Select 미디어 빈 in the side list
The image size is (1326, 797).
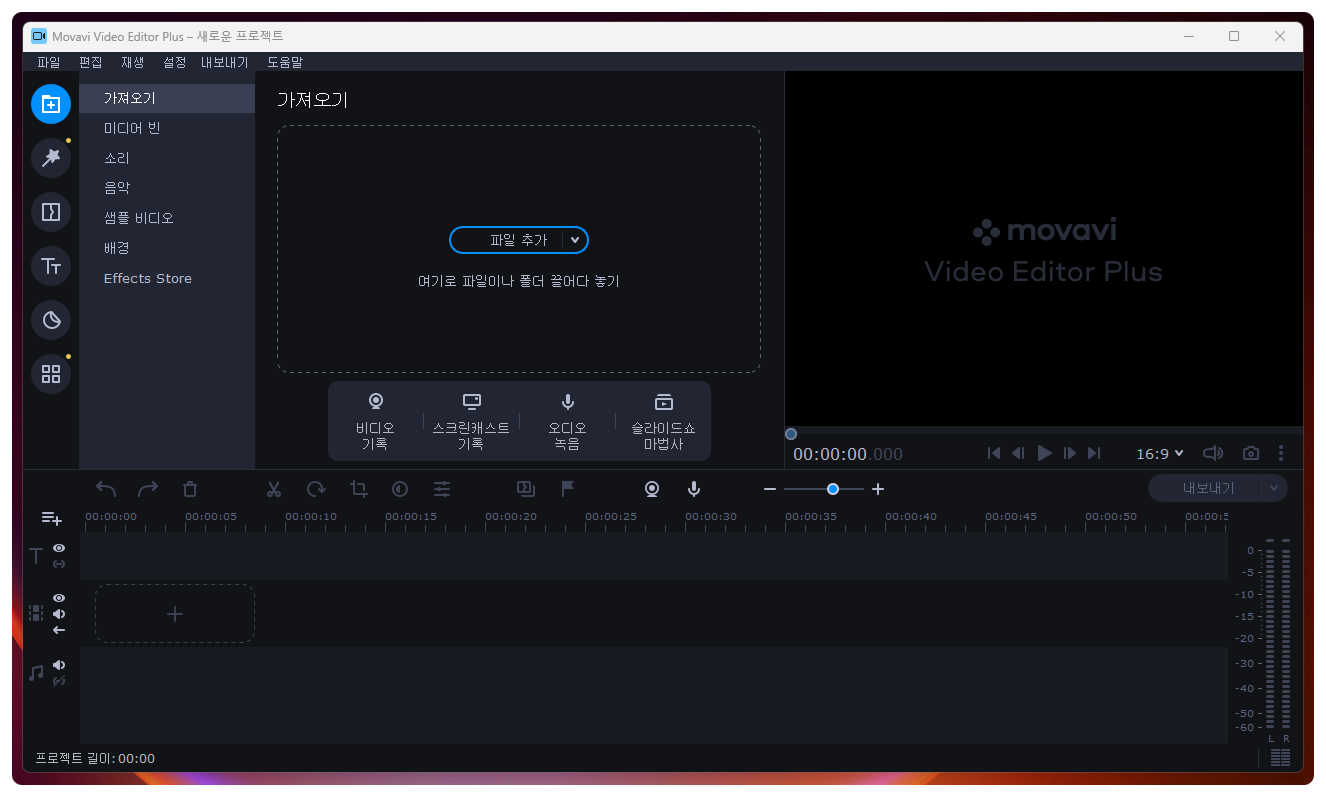(x=167, y=128)
